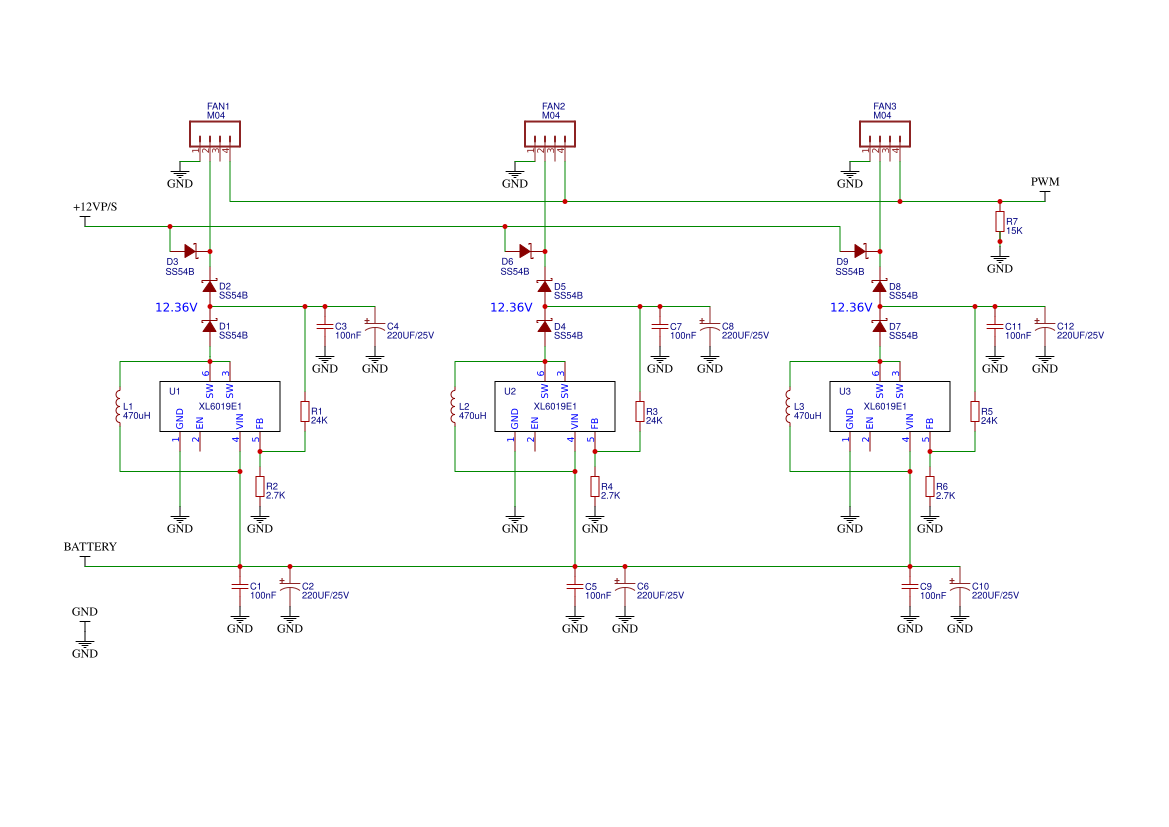Click the D8 diode symbol
The image size is (1169, 827).
pyautogui.click(x=880, y=286)
